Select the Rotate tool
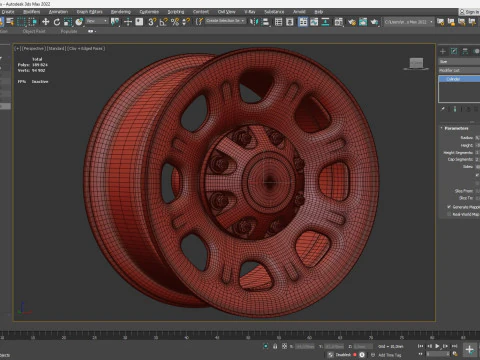The image size is (480, 360). [57, 22]
